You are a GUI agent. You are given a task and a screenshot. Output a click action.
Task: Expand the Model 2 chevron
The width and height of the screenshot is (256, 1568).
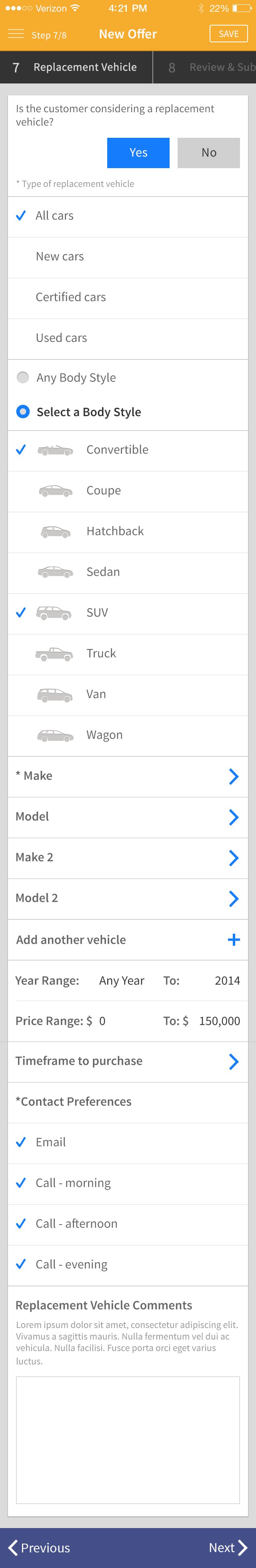[x=234, y=899]
